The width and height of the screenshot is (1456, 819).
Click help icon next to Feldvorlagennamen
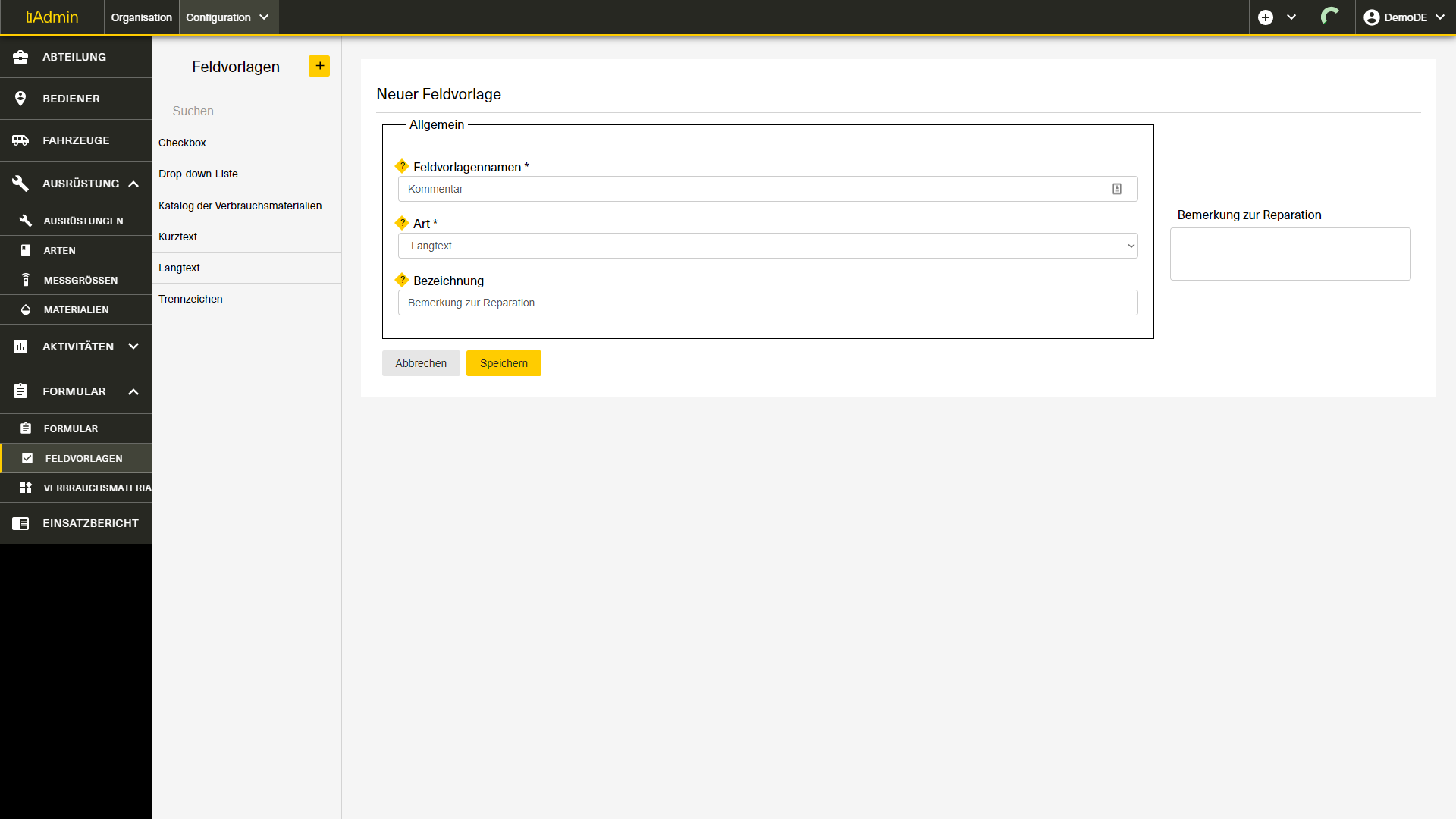[402, 166]
